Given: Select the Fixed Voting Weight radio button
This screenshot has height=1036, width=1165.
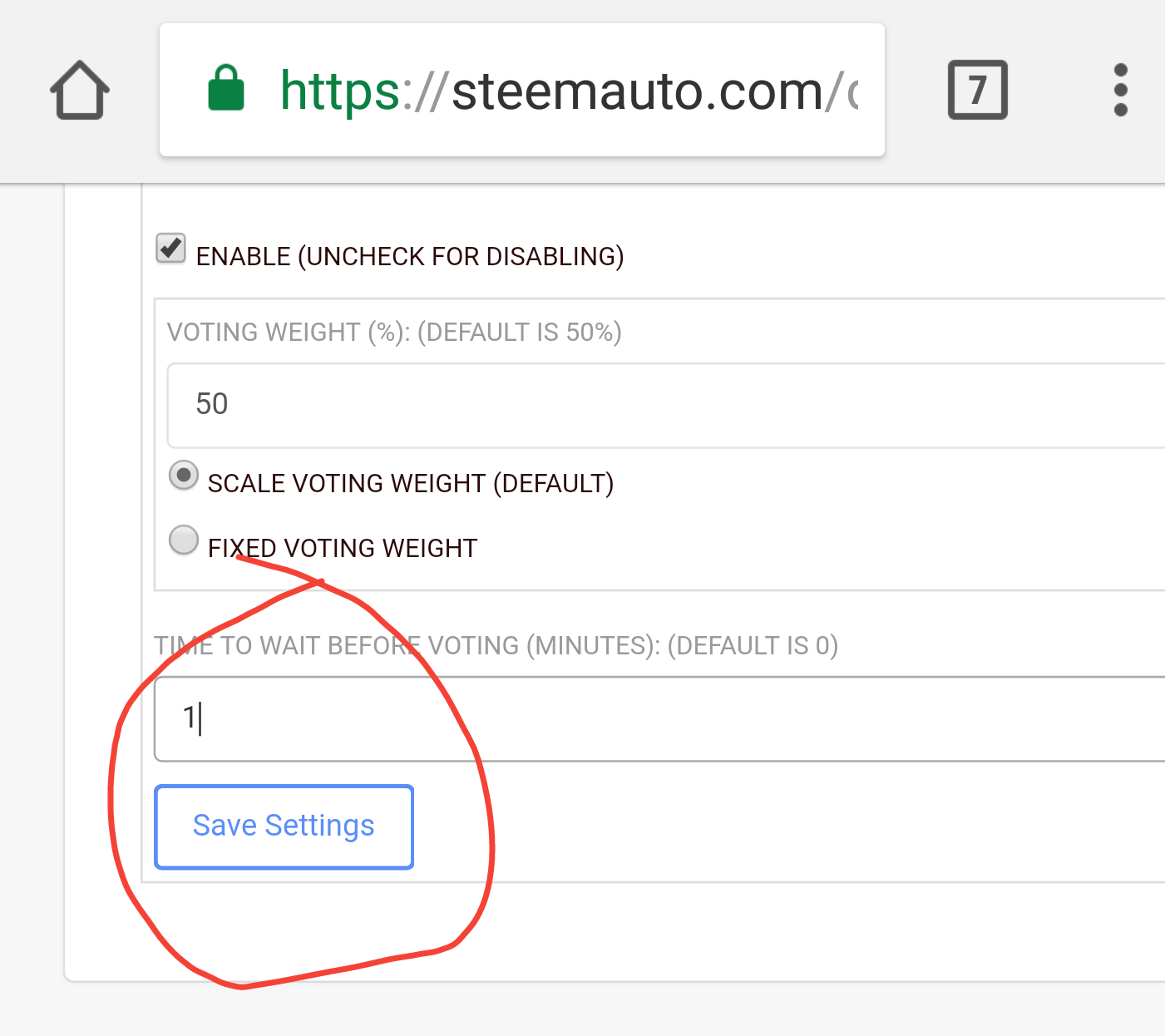Looking at the screenshot, I should point(184,540).
